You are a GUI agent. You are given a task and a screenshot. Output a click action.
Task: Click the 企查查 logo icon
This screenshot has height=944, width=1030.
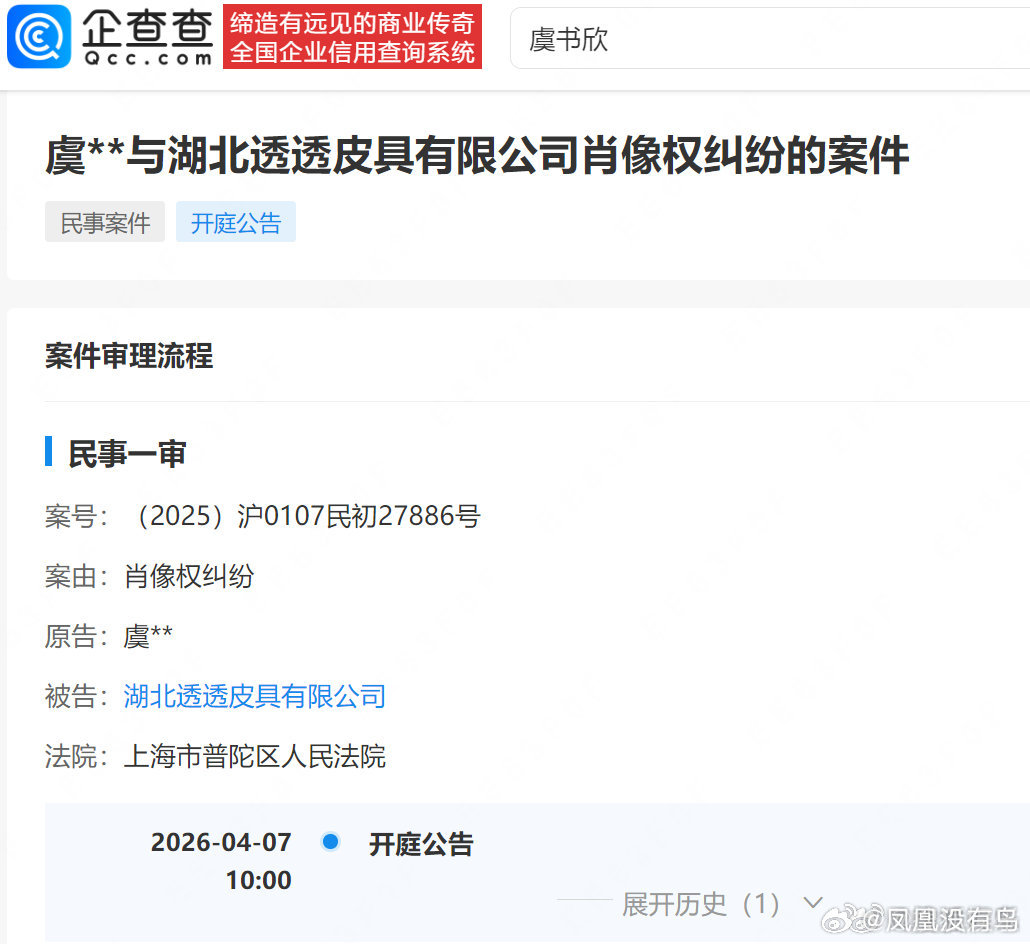(x=36, y=37)
